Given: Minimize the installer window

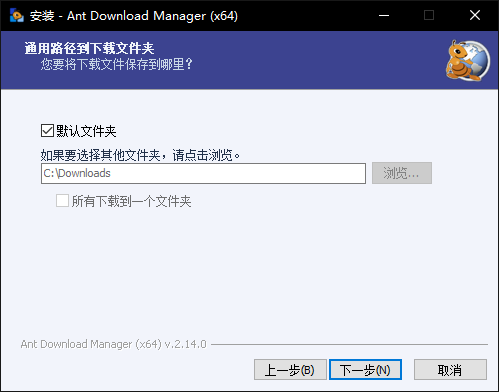Looking at the screenshot, I should pos(384,15).
